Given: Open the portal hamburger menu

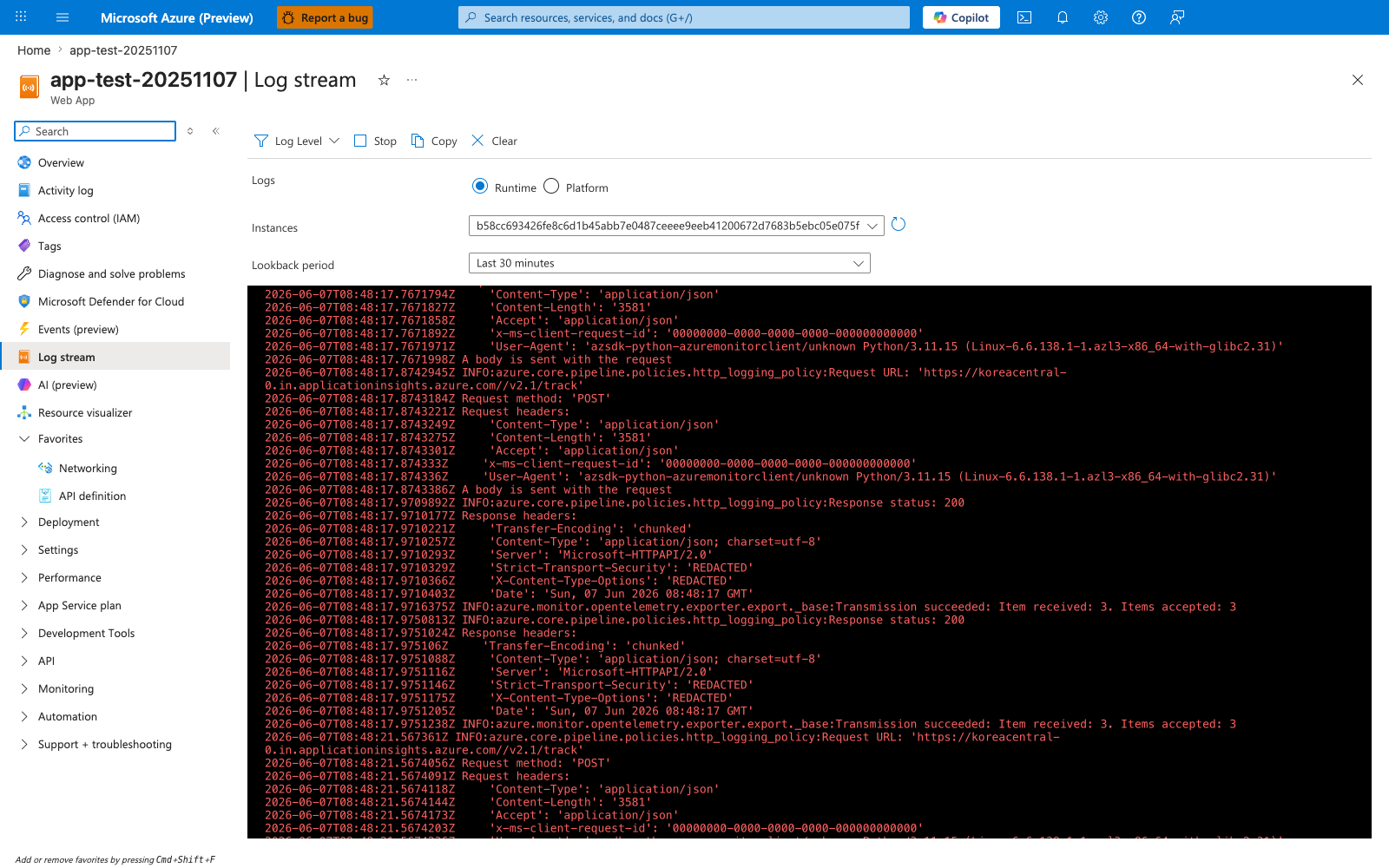Looking at the screenshot, I should click(63, 17).
